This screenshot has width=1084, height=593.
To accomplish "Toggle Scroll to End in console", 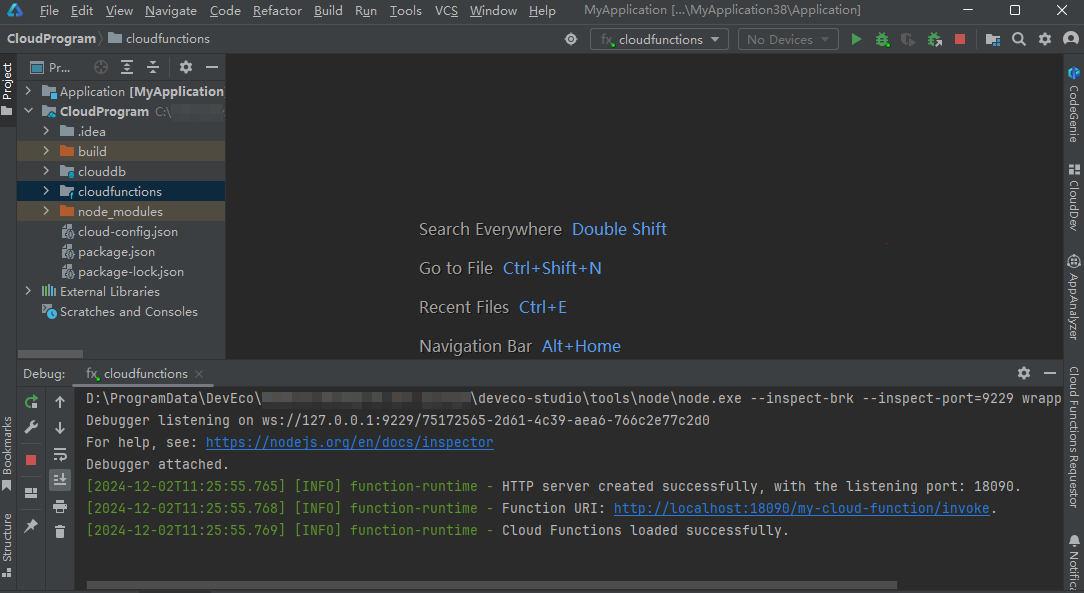I will click(60, 479).
